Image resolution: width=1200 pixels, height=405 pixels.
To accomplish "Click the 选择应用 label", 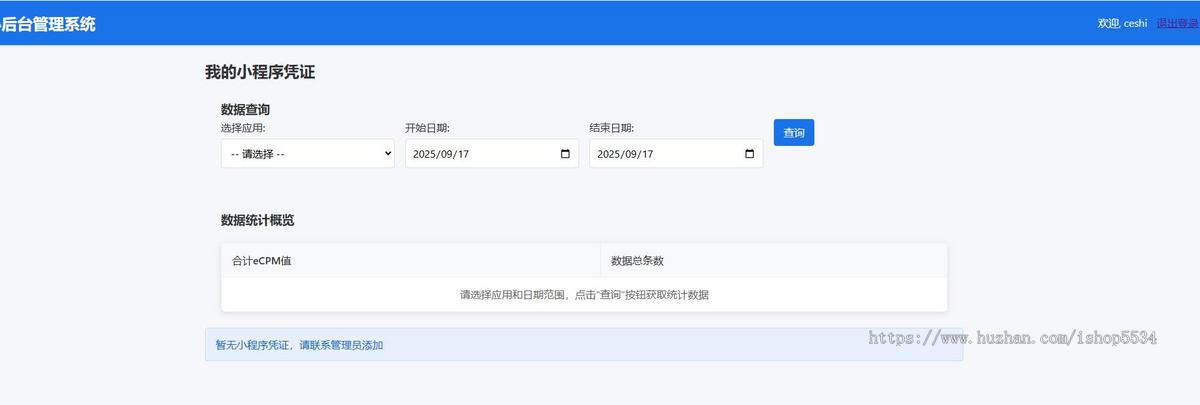I will tap(243, 128).
